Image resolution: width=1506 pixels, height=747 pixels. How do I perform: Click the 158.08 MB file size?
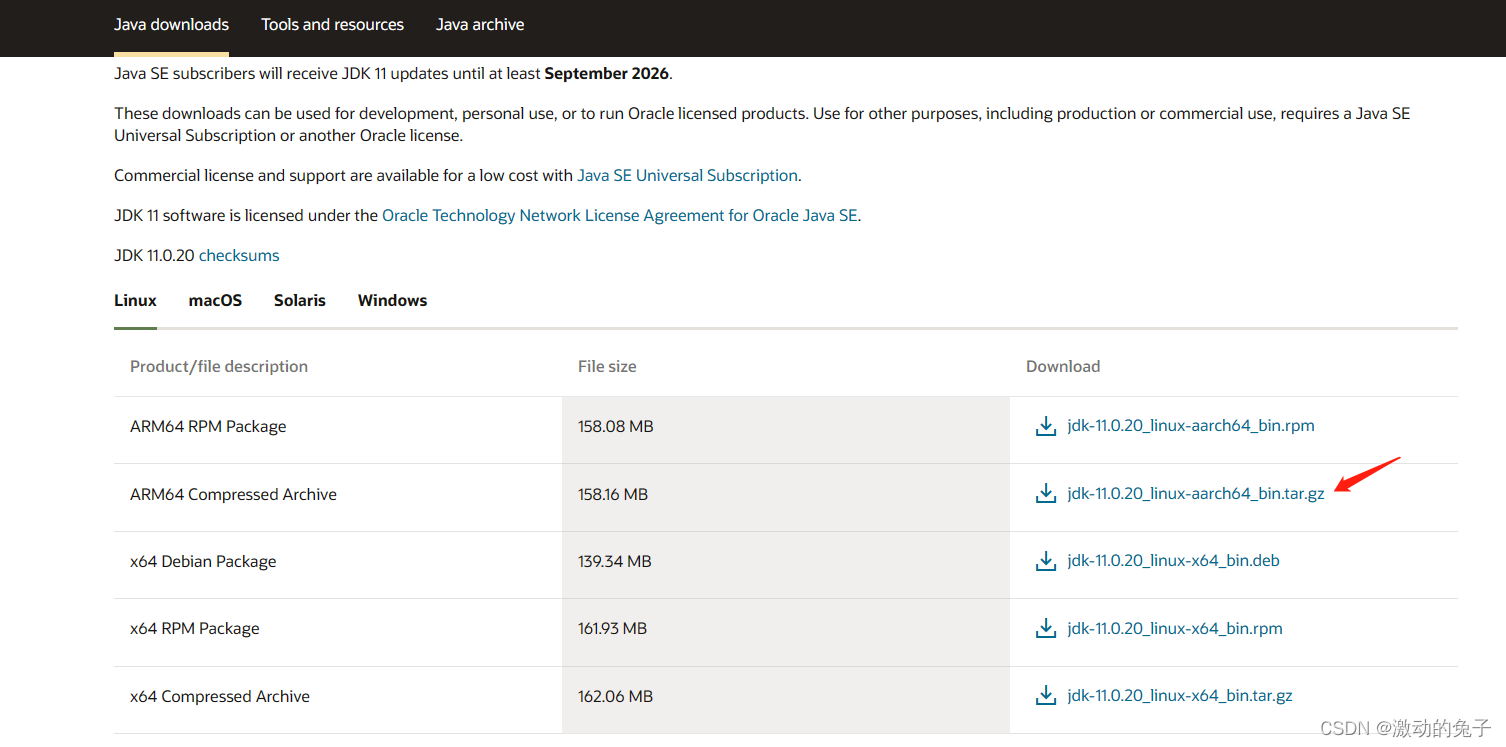(x=615, y=427)
